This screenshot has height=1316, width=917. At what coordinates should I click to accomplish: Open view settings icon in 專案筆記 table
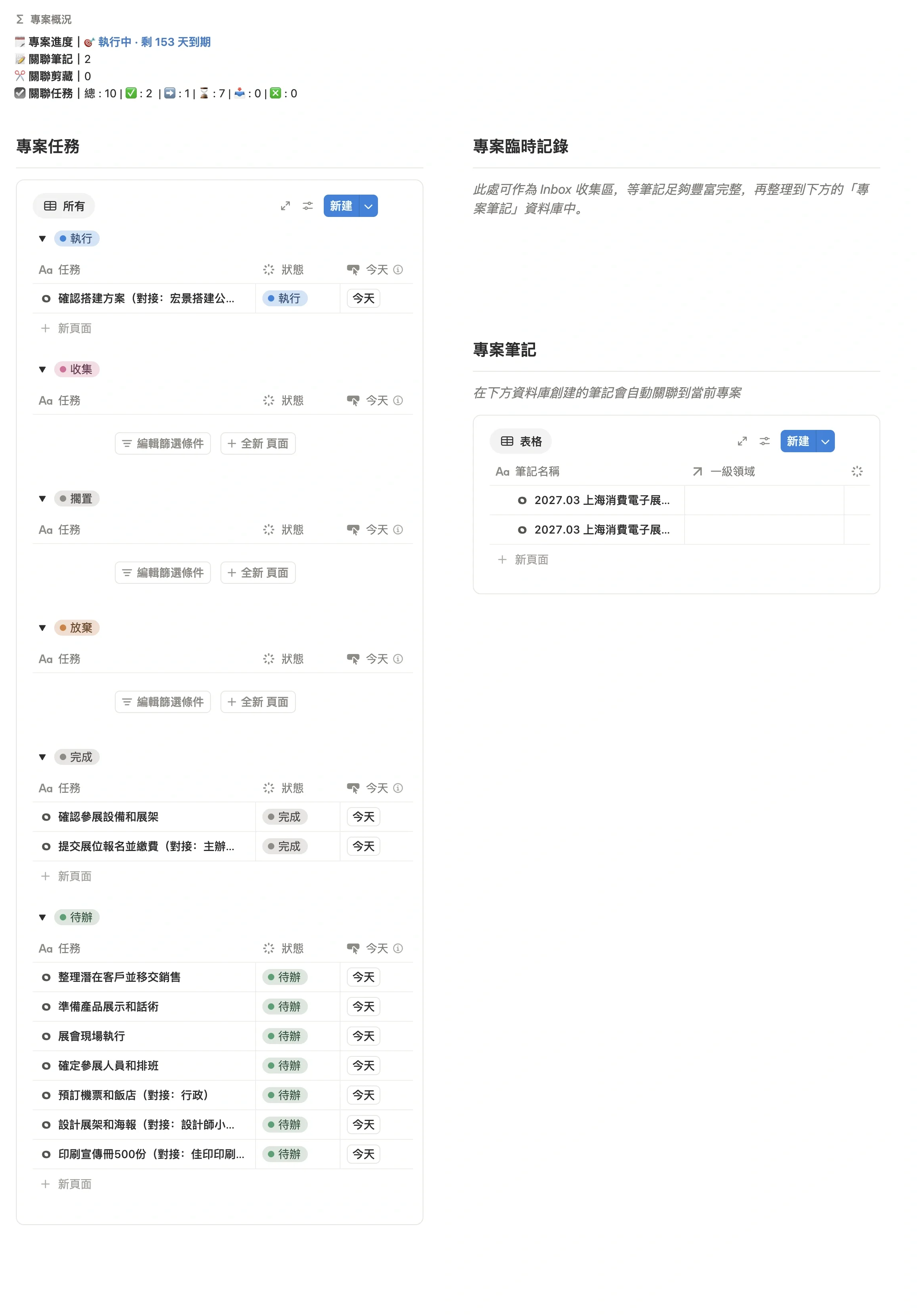click(x=764, y=441)
